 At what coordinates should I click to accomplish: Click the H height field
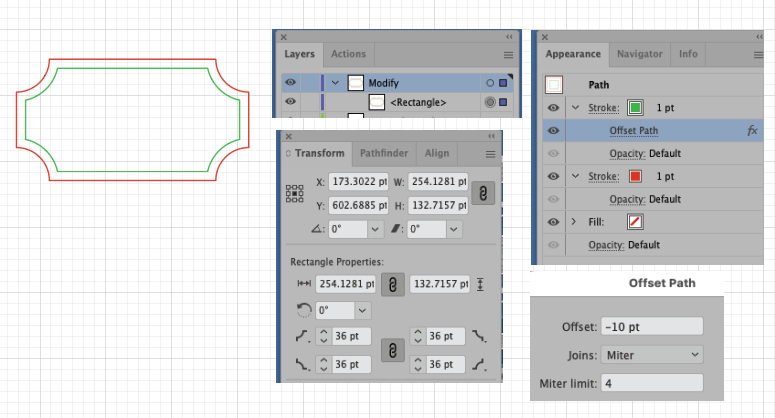coord(438,205)
